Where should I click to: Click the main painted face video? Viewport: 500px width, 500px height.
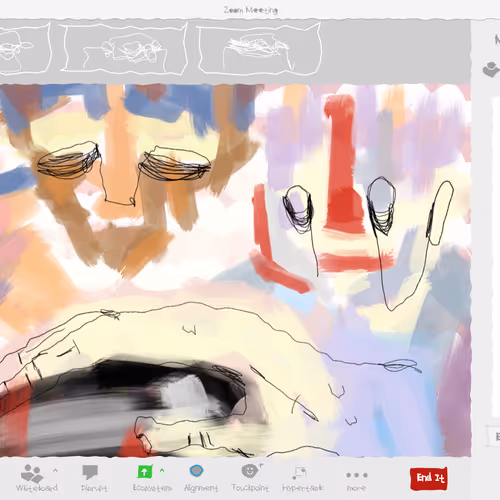coord(235,270)
